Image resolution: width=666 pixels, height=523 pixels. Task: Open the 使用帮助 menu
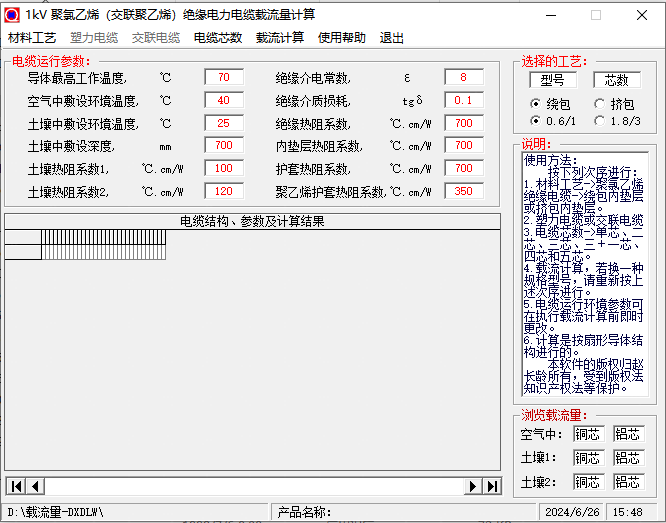point(342,38)
